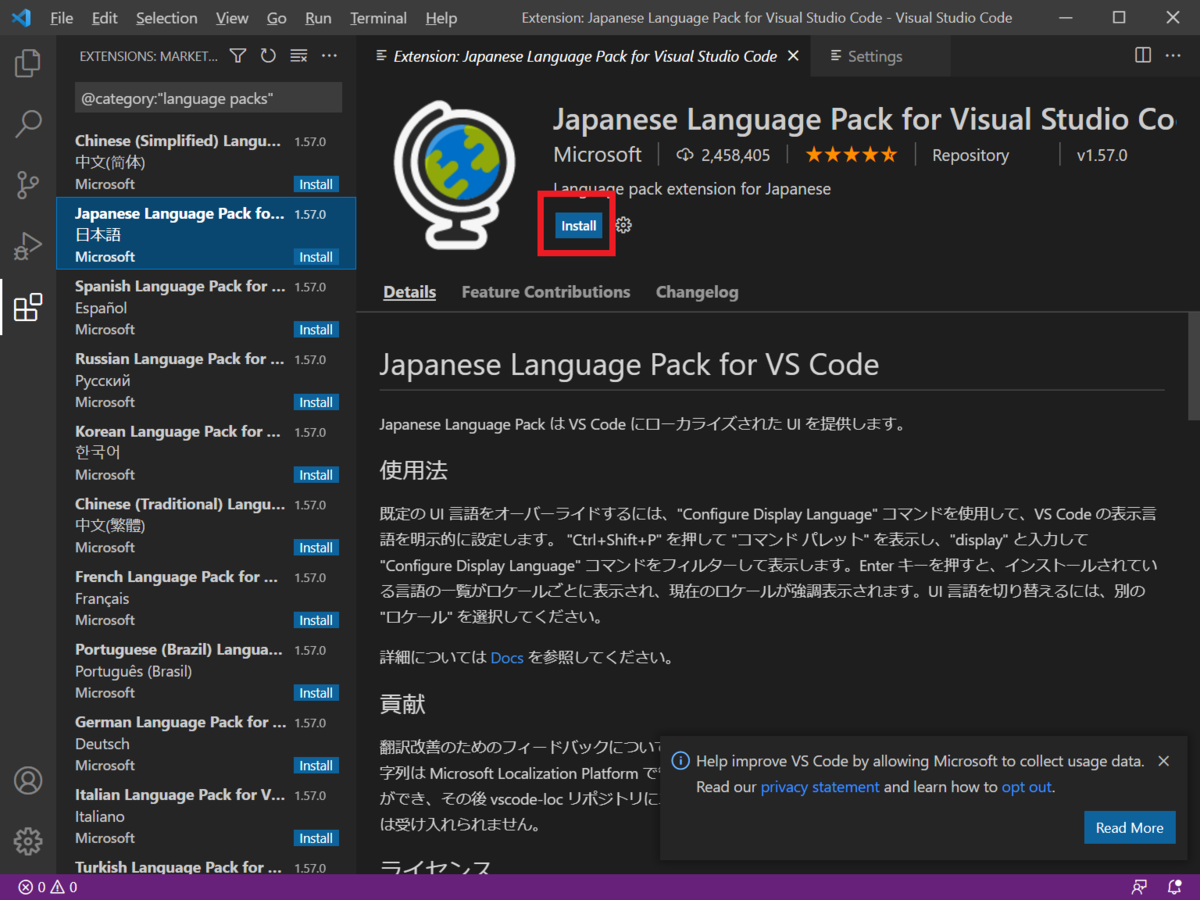Open the Explorer view in activity bar
The height and width of the screenshot is (900, 1200).
(x=28, y=64)
